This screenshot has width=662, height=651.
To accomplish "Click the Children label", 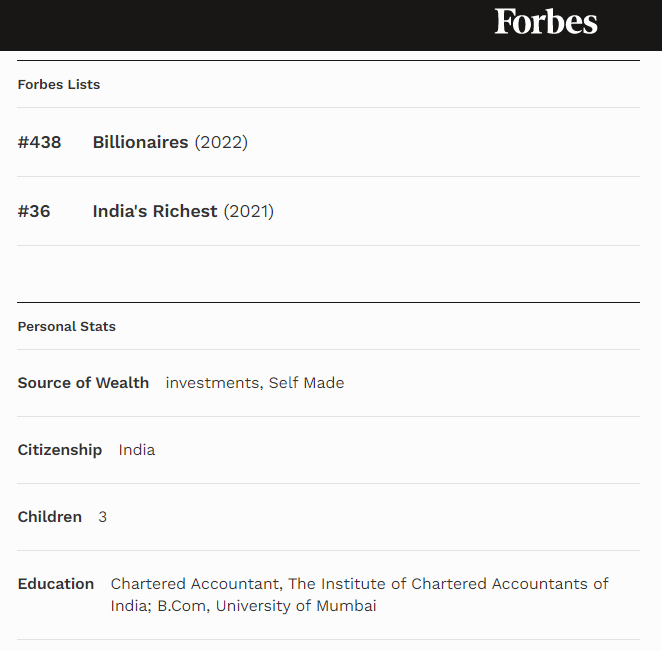I will 49,517.
